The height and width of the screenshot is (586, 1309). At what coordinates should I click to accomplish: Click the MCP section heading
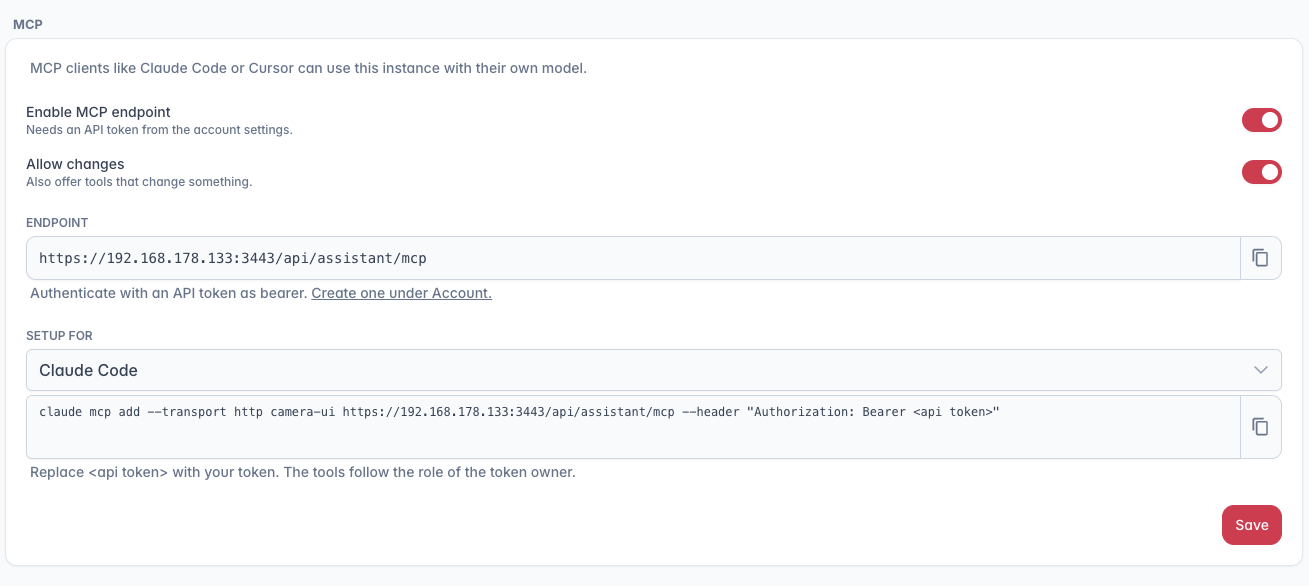tap(28, 23)
